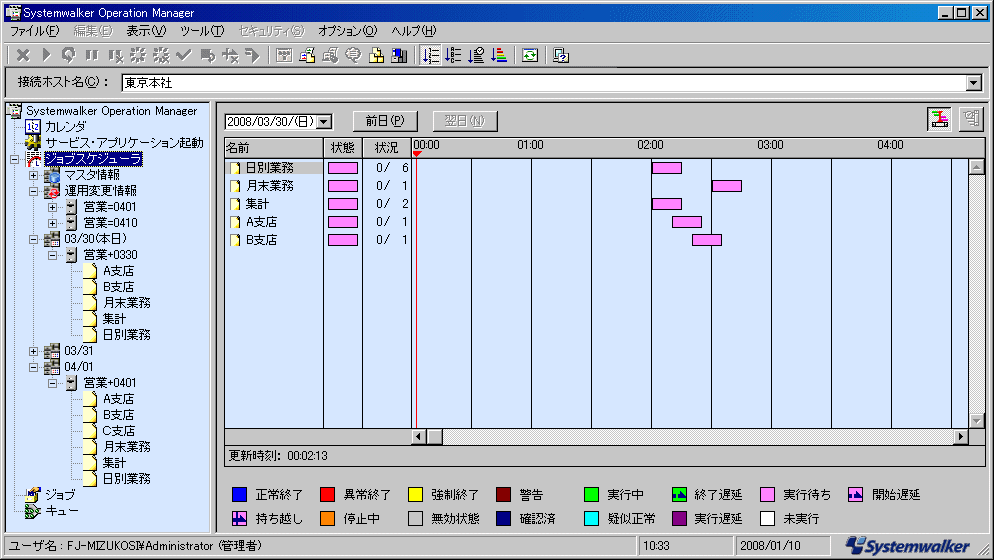Collapse the 03/30(本日) tree node
994x560 pixels.
tap(34, 239)
